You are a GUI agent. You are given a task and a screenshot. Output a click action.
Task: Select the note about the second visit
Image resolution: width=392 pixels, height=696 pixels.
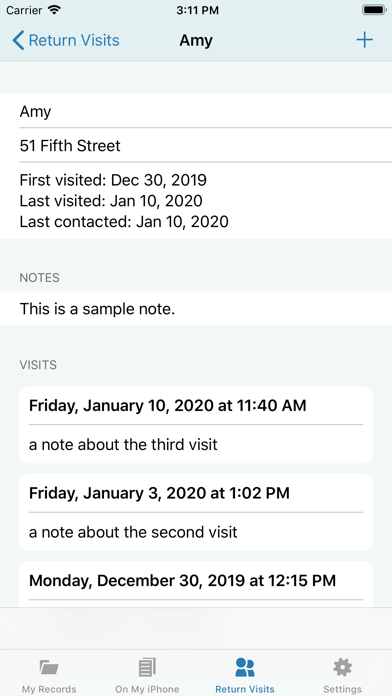click(133, 532)
